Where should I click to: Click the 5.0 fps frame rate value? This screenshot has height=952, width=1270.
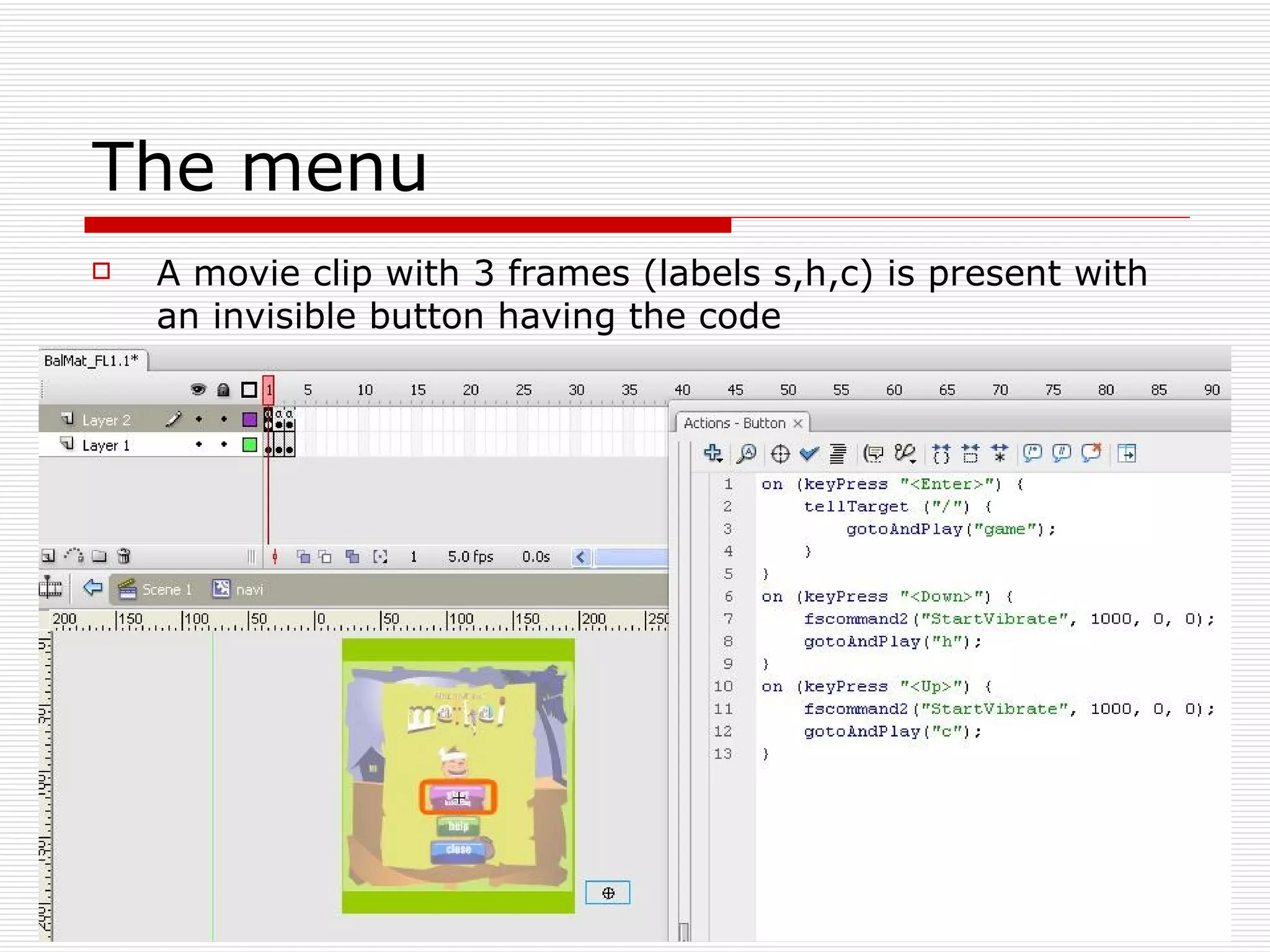[x=471, y=557]
